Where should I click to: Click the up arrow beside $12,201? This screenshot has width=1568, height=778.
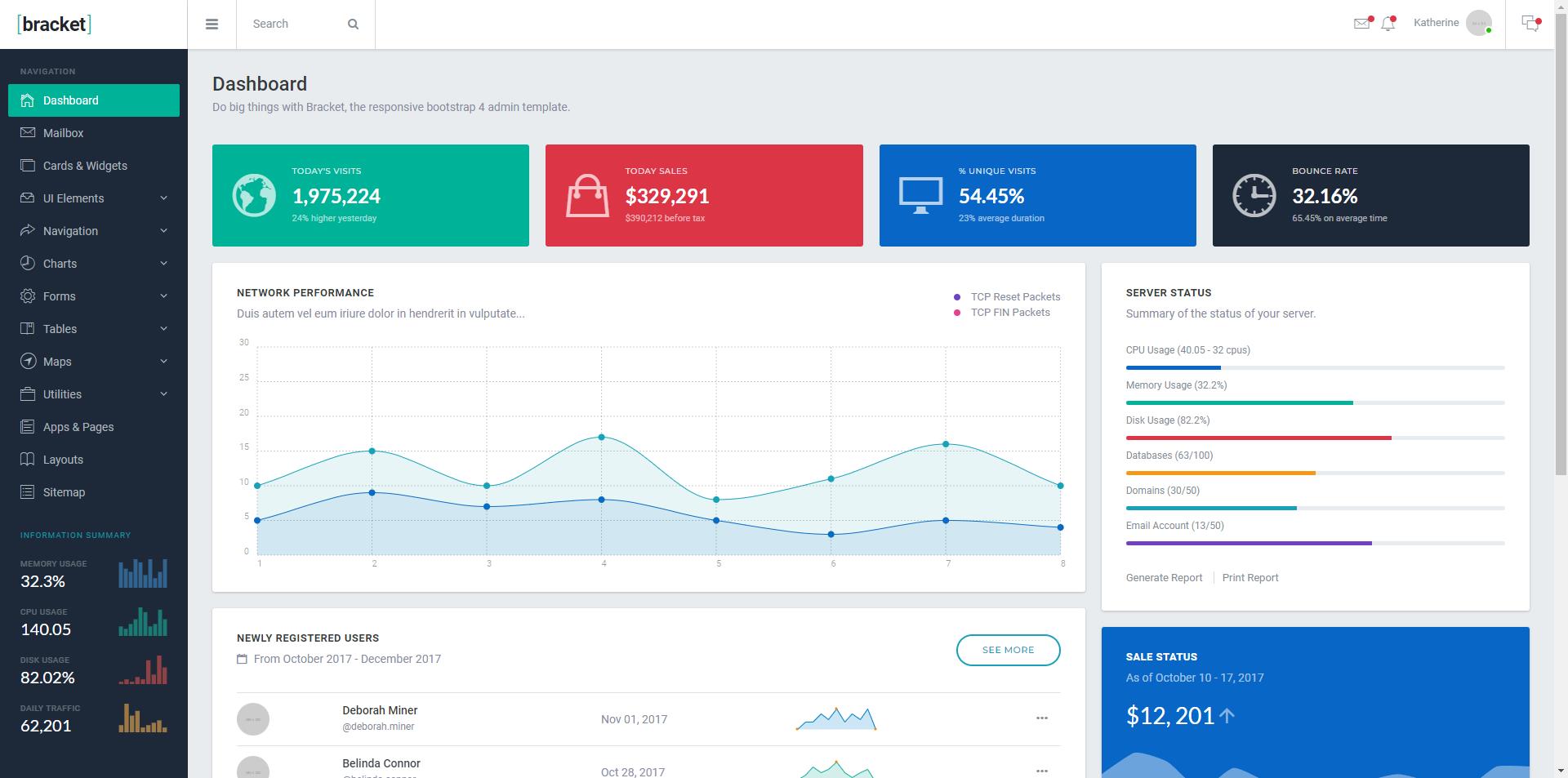[x=1227, y=716]
